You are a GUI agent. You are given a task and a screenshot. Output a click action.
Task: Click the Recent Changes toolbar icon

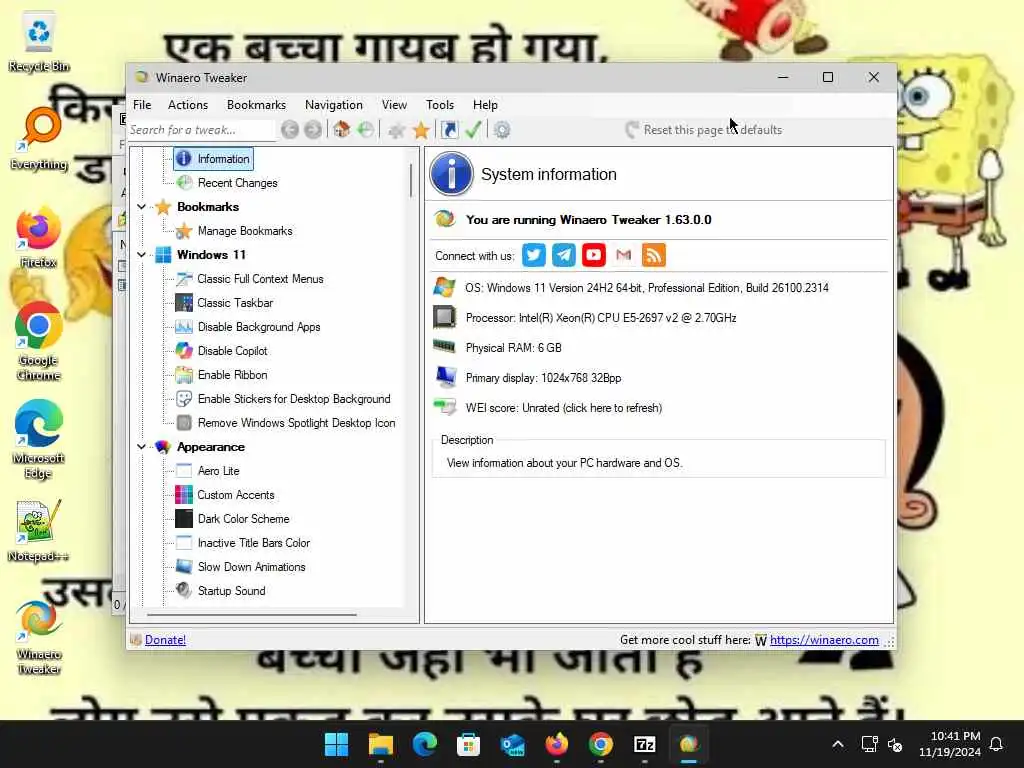tap(365, 129)
